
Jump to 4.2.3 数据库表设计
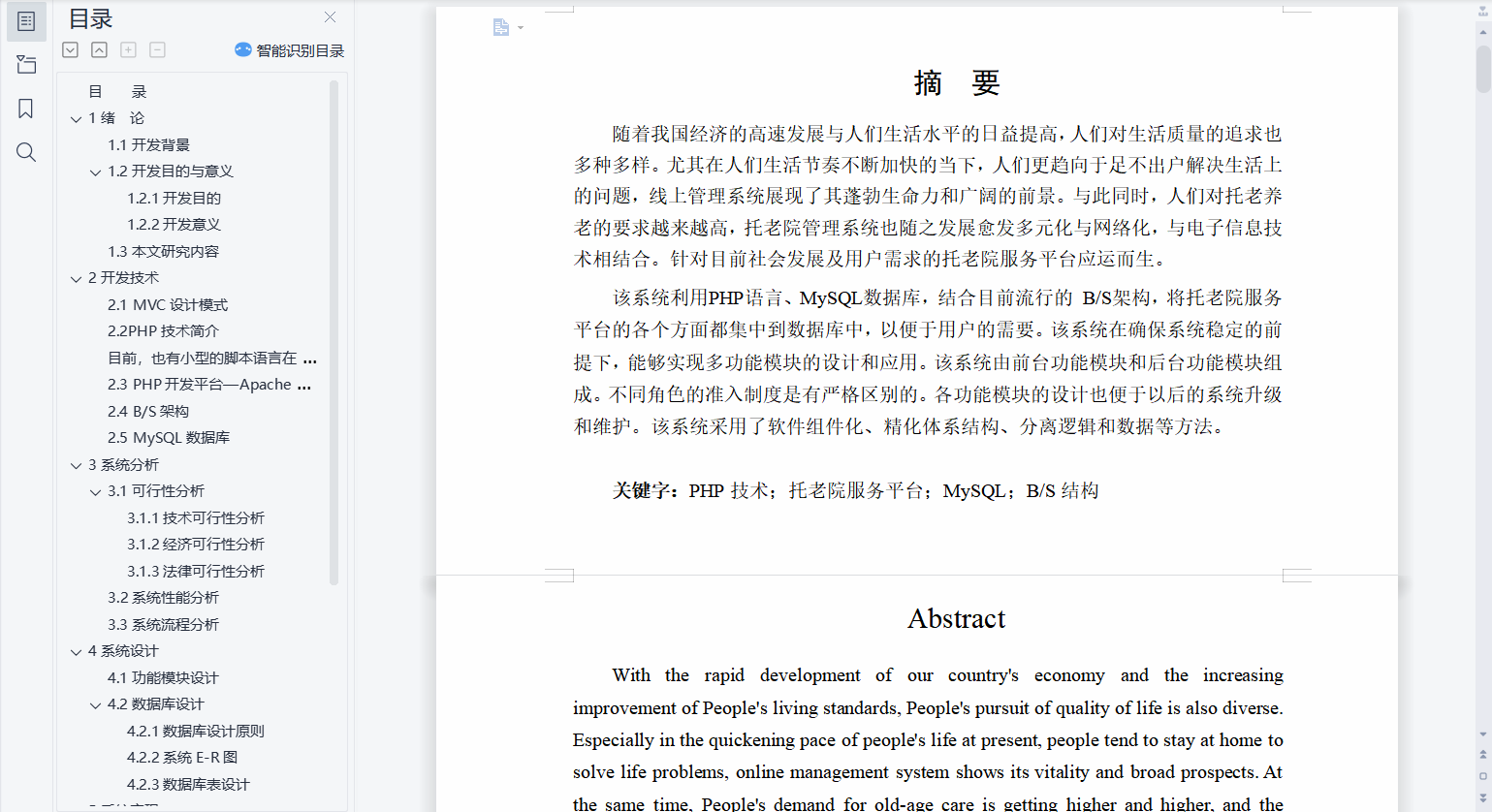tap(188, 785)
